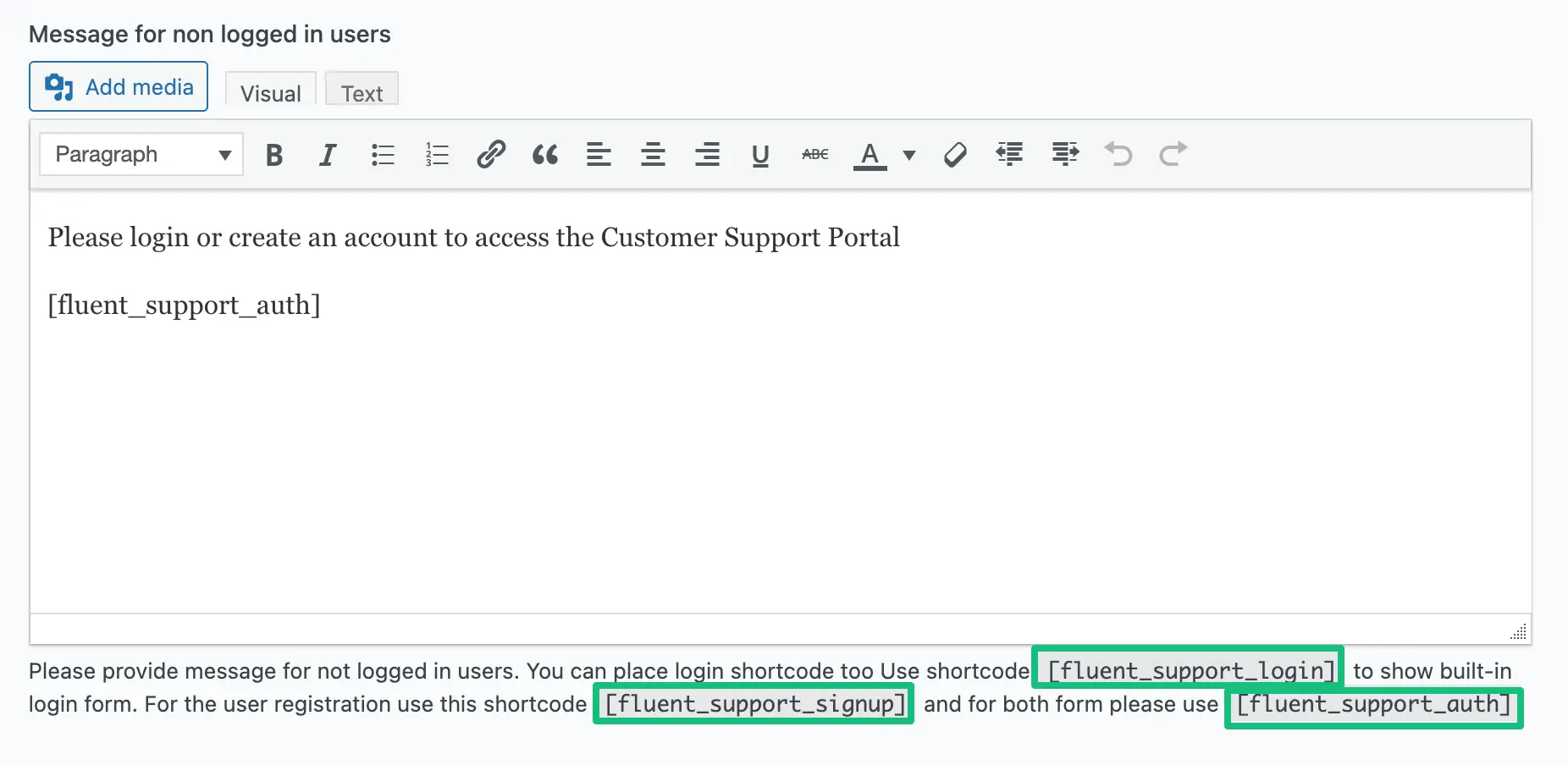1568x765 pixels.
Task: Insert a bulleted list
Action: (x=383, y=155)
